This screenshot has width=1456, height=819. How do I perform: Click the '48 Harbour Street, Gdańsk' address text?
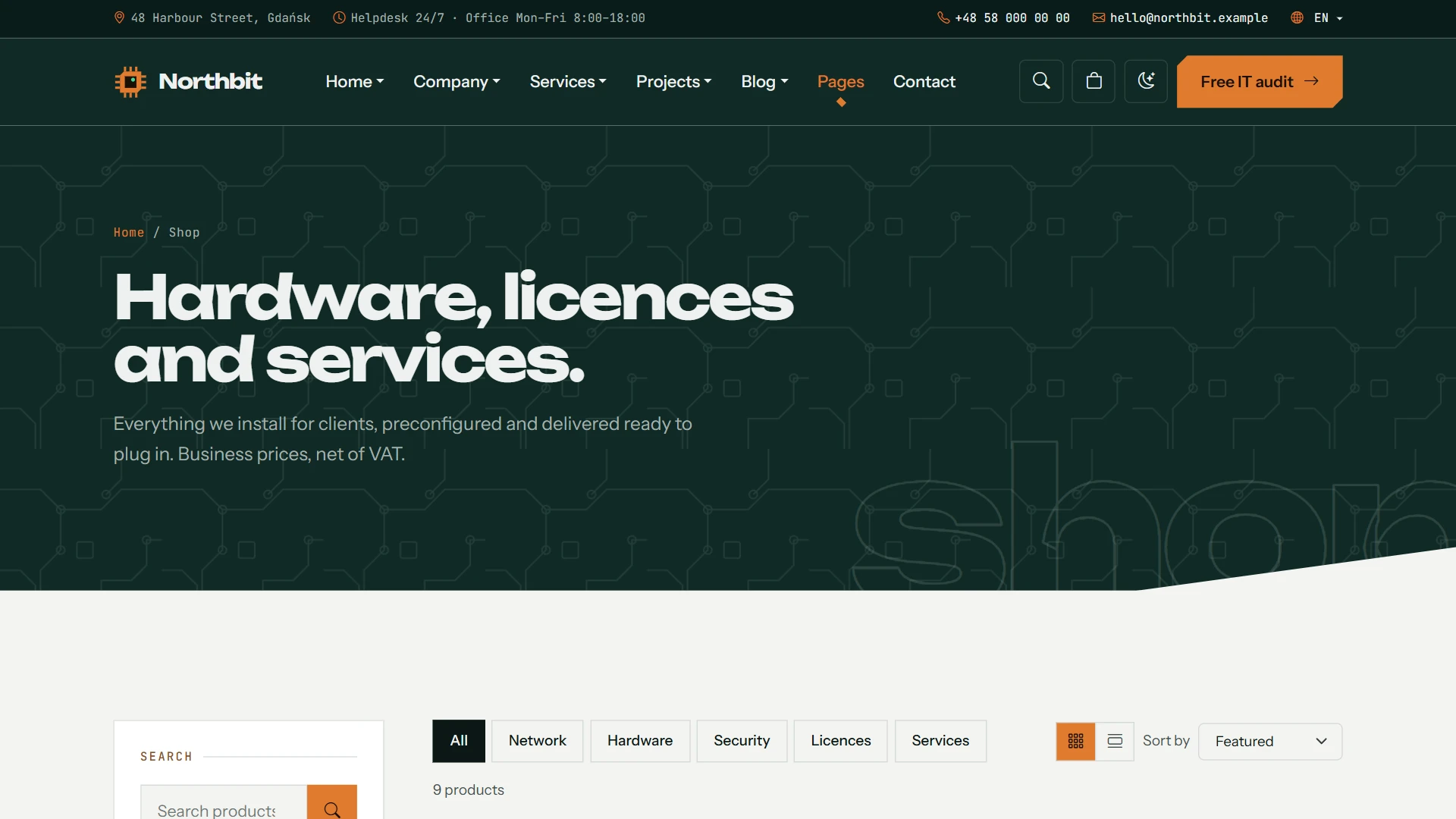[221, 17]
